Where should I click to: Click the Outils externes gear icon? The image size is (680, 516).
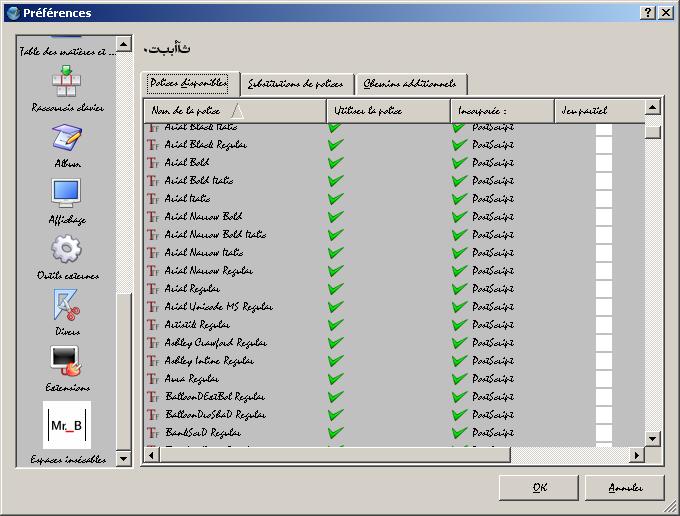pos(67,250)
